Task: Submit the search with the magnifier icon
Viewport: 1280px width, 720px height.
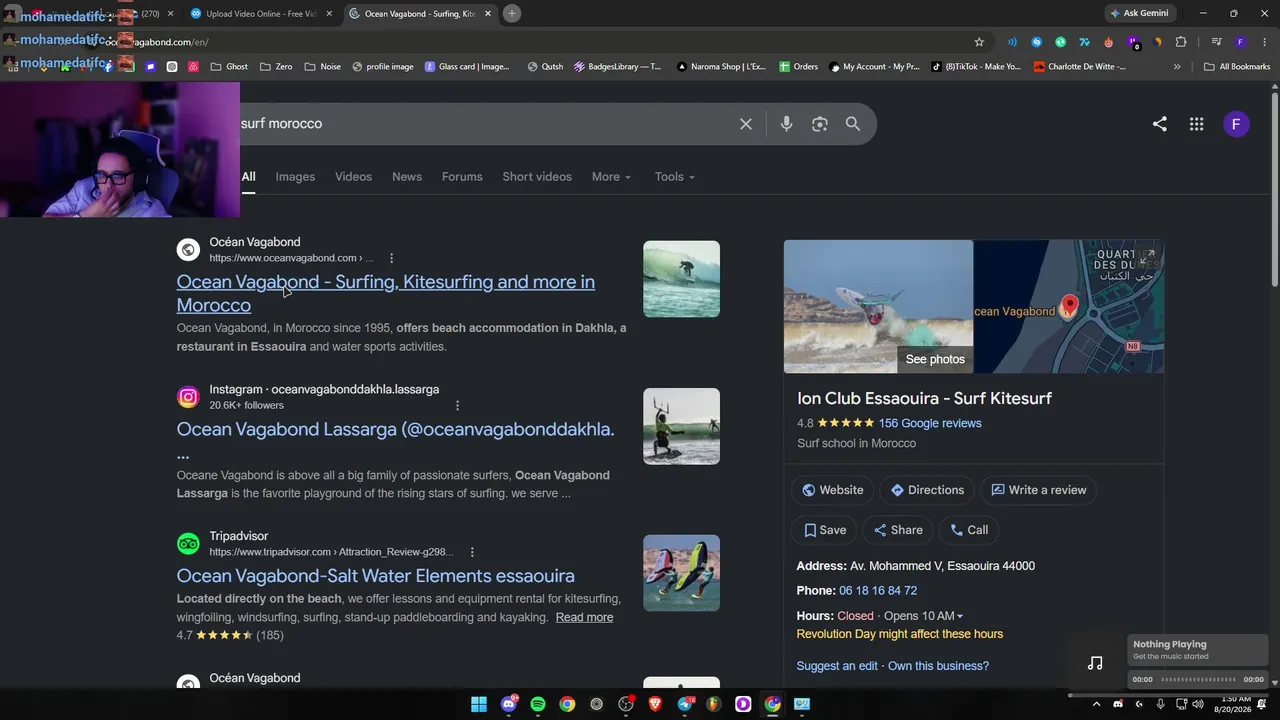Action: point(853,124)
